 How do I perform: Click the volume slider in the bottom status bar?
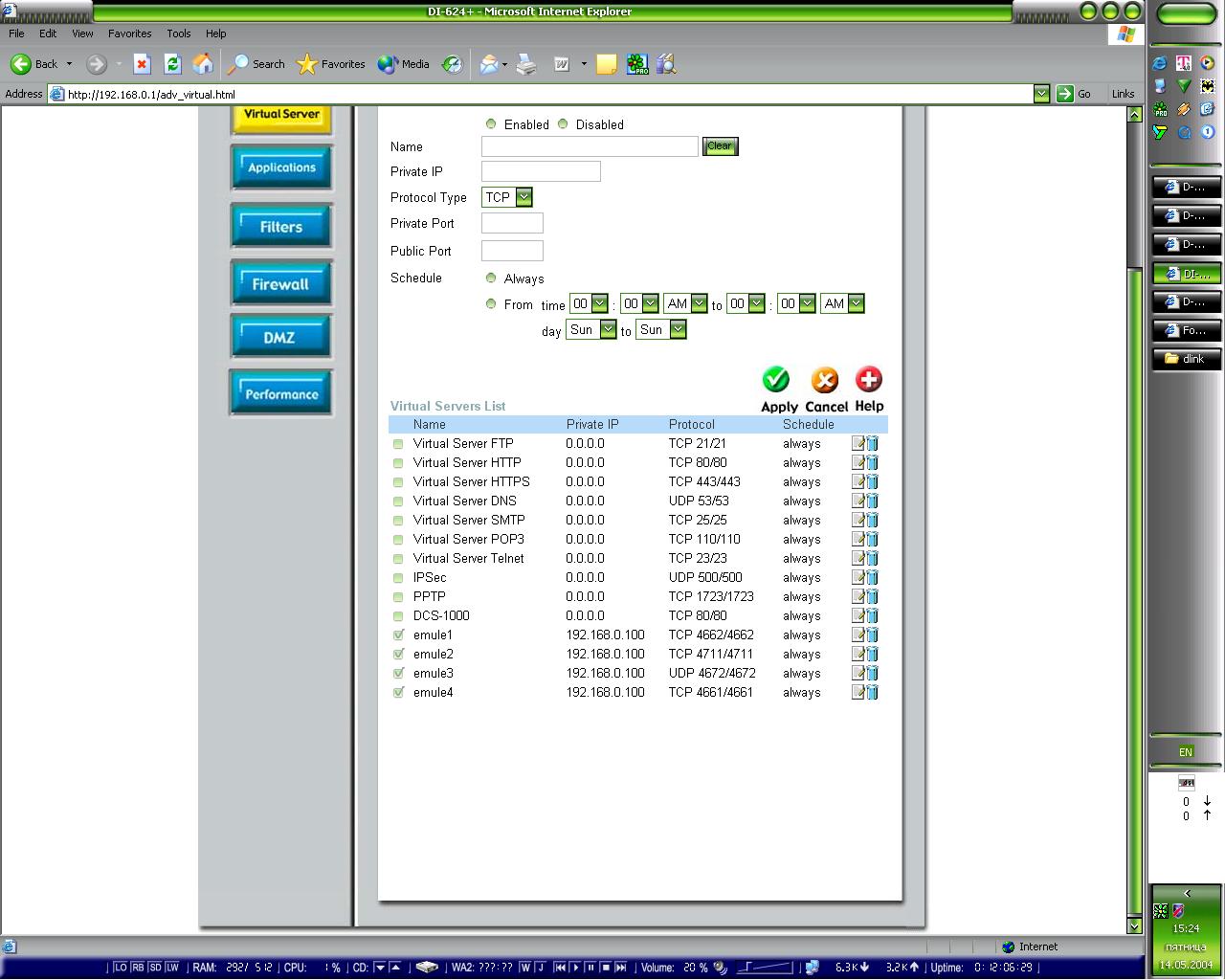point(764,968)
